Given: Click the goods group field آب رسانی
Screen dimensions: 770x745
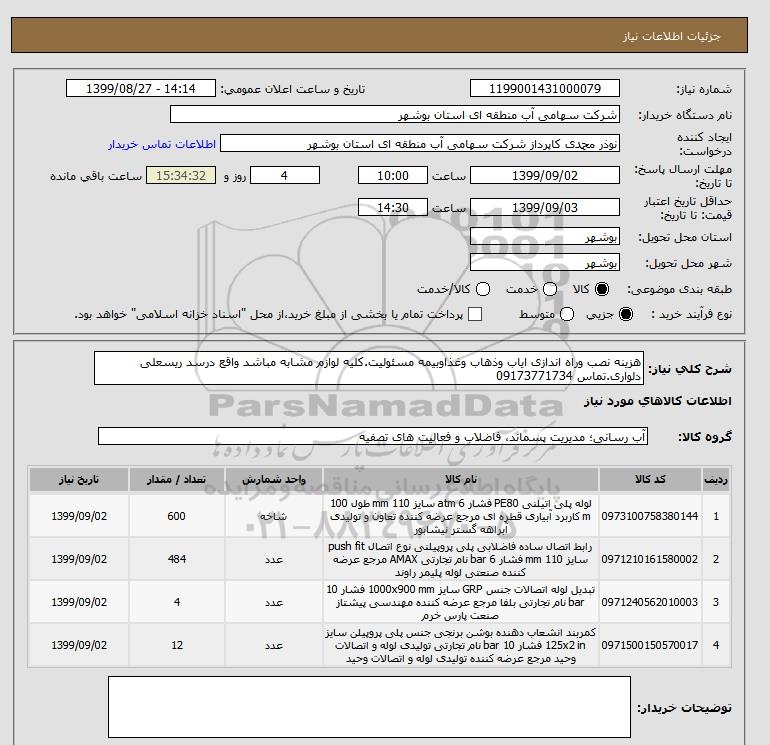Looking at the screenshot, I should [x=373, y=436].
